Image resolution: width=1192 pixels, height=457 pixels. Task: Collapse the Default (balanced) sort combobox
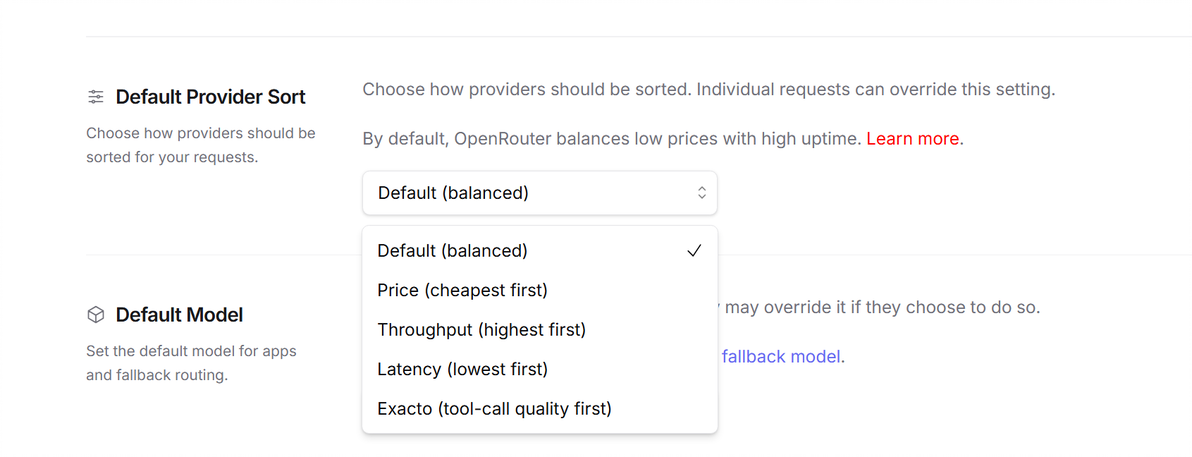[540, 193]
